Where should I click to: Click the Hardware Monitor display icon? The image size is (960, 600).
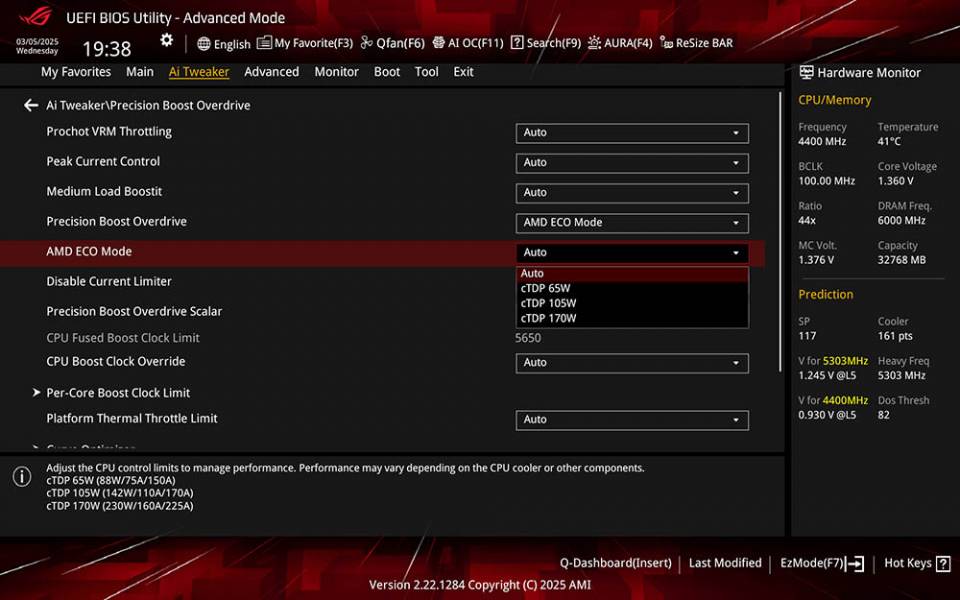click(x=806, y=72)
